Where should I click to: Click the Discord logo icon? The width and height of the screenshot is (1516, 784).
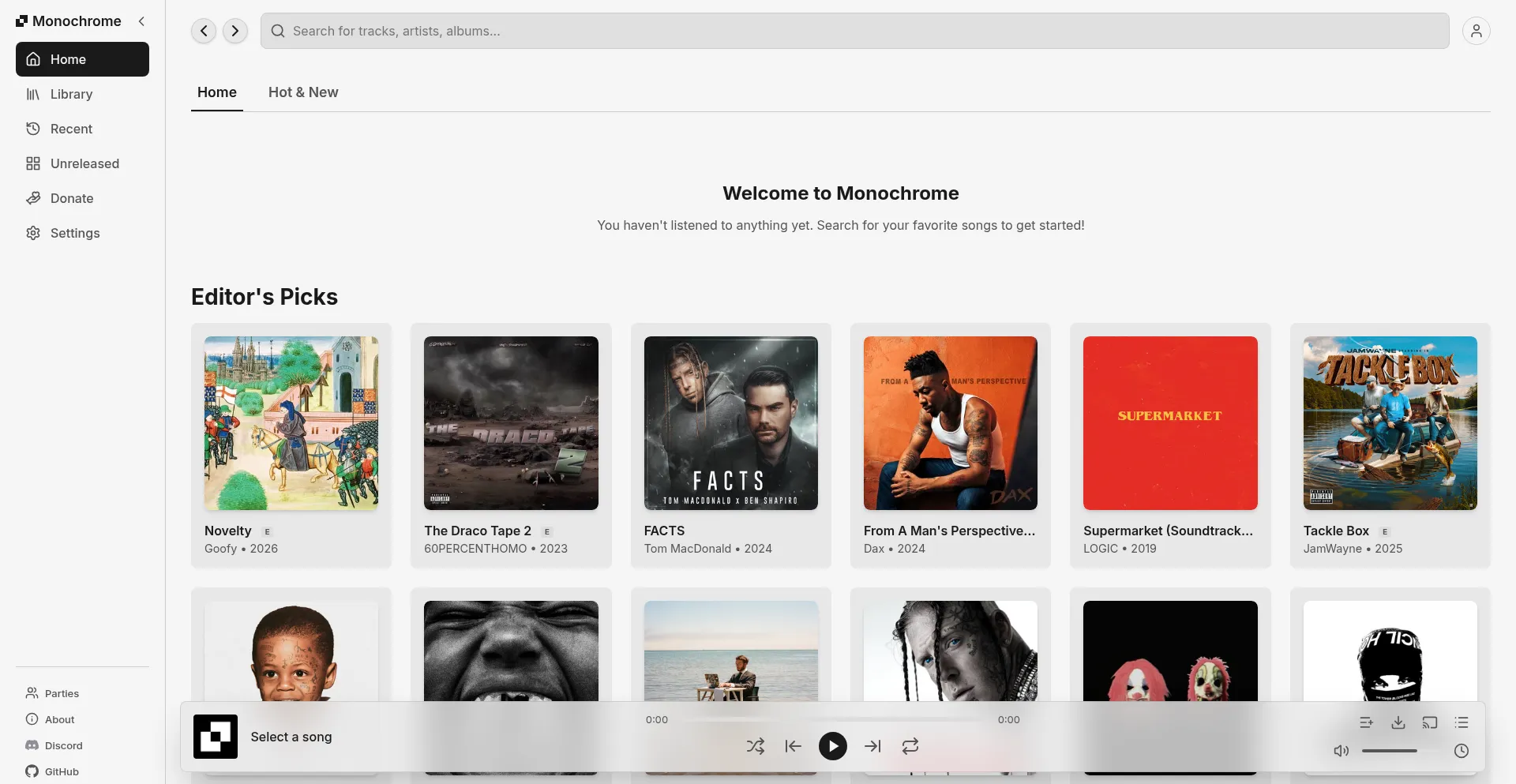click(x=32, y=745)
